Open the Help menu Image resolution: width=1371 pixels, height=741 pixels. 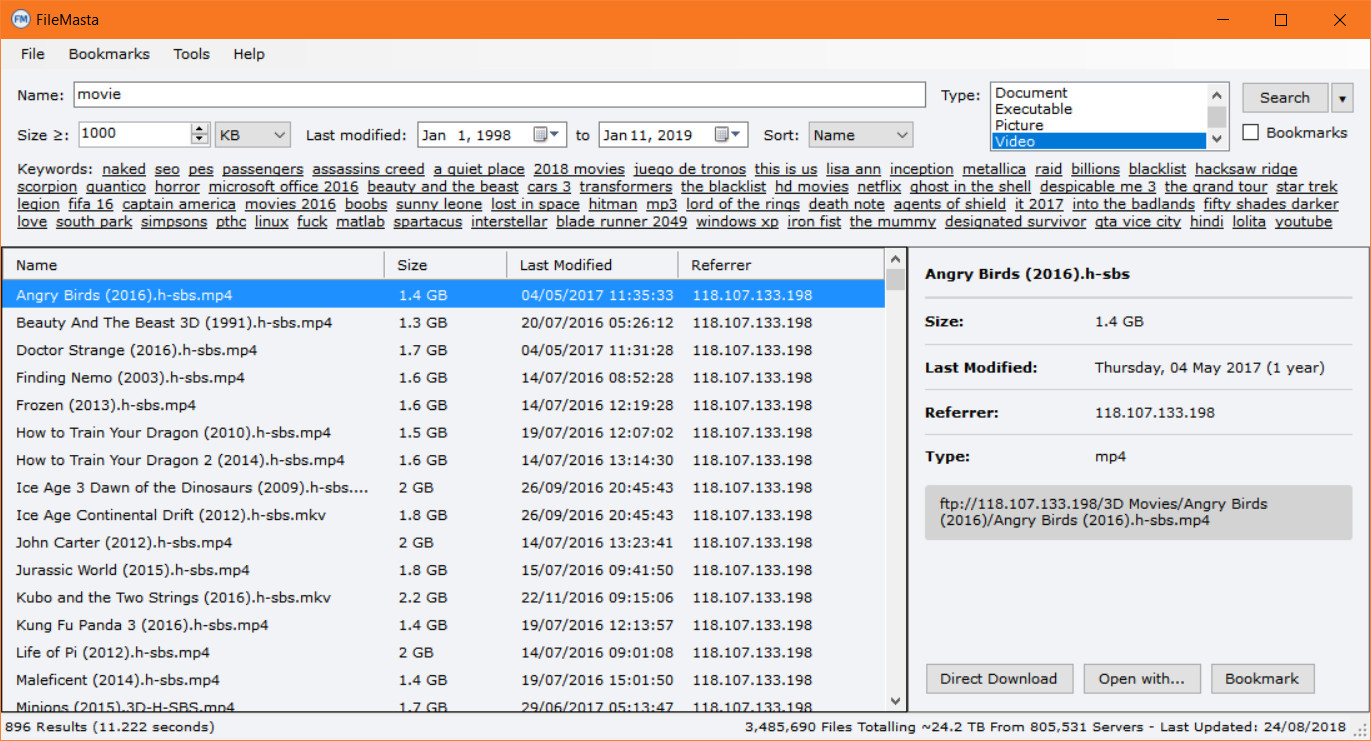pyautogui.click(x=249, y=54)
